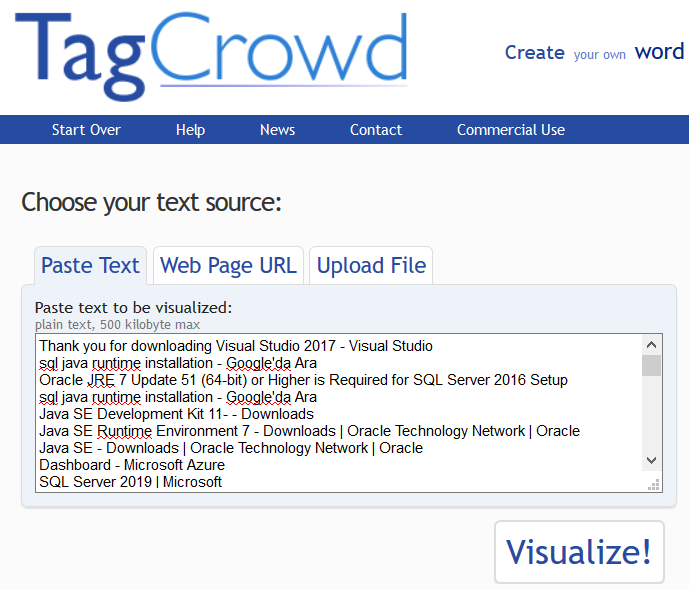
Task: Go to the News page
Action: click(277, 130)
